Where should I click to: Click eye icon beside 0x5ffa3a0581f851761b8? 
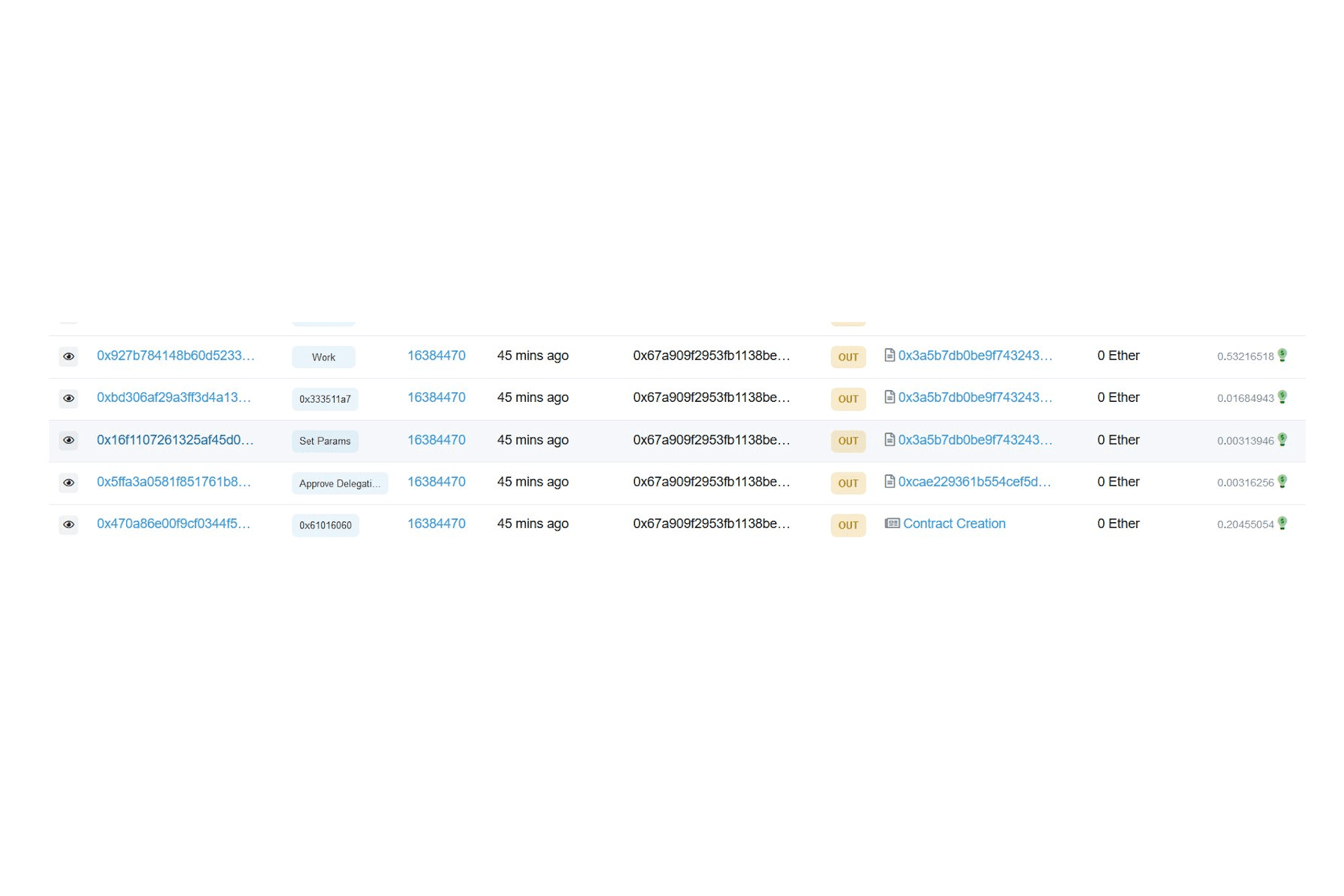(69, 482)
